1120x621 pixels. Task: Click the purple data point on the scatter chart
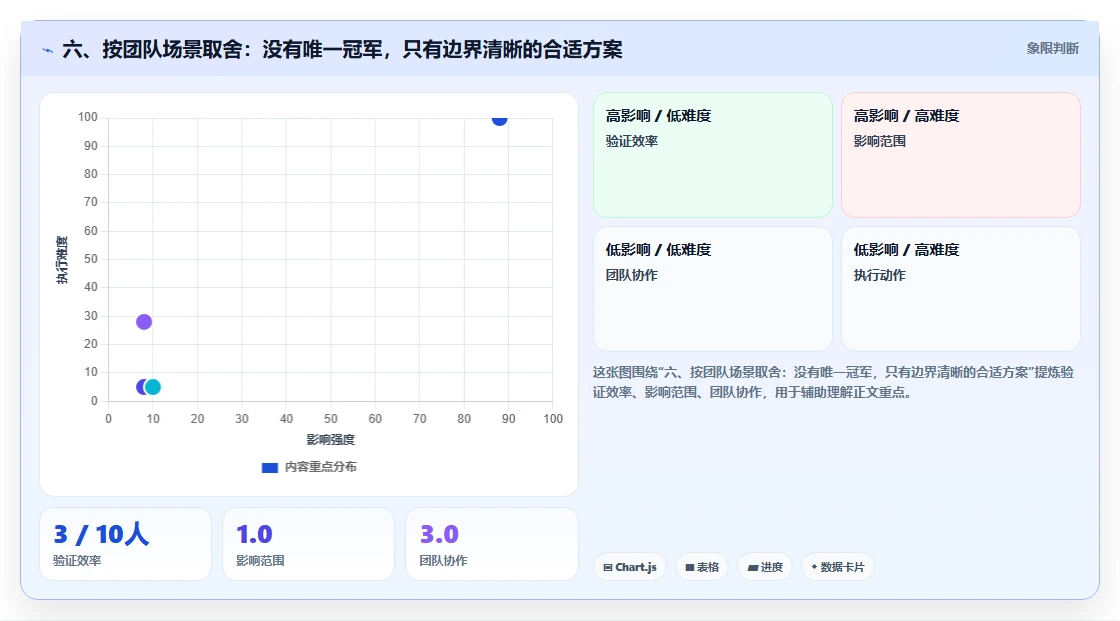click(x=144, y=322)
